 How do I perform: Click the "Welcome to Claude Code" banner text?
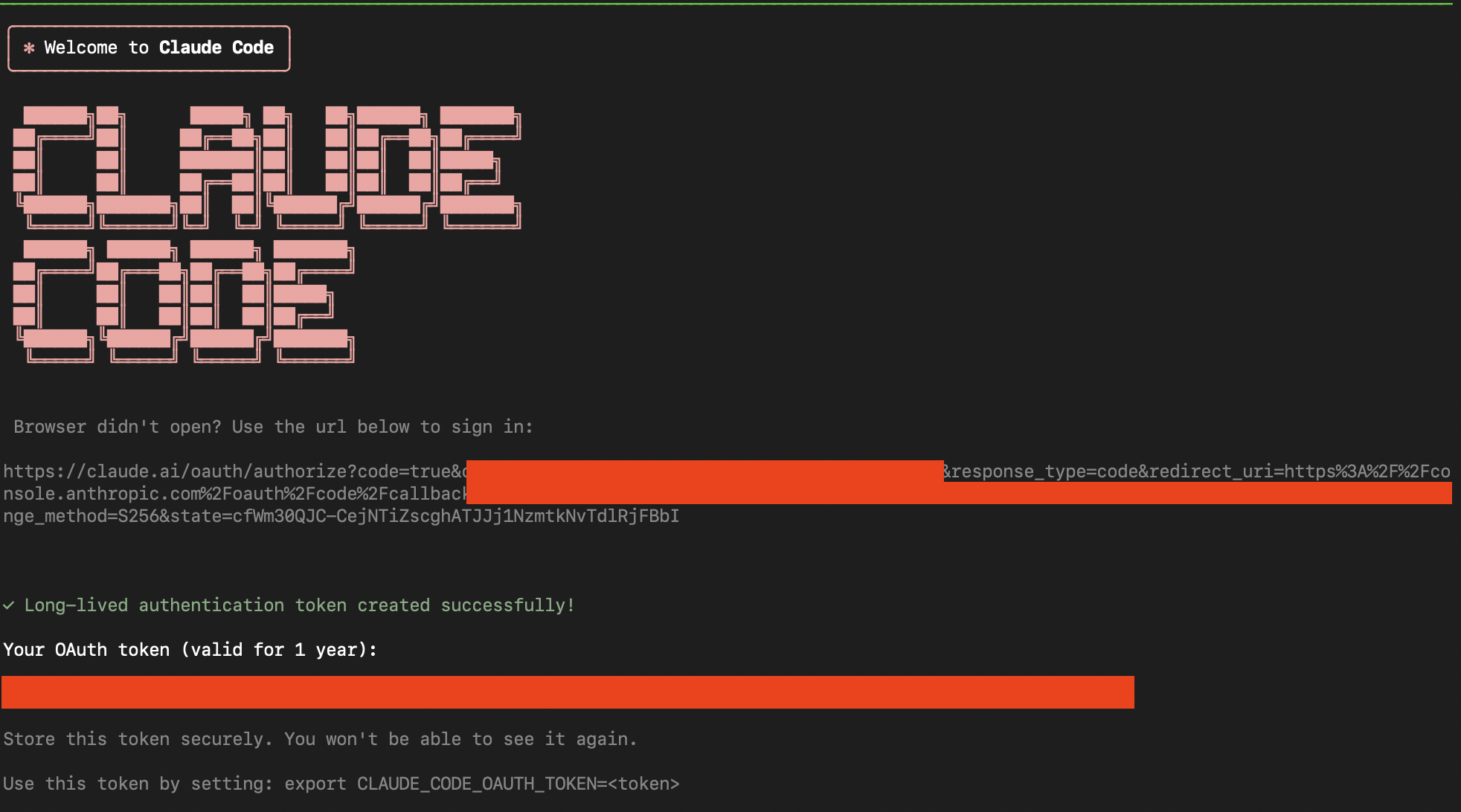click(x=158, y=48)
